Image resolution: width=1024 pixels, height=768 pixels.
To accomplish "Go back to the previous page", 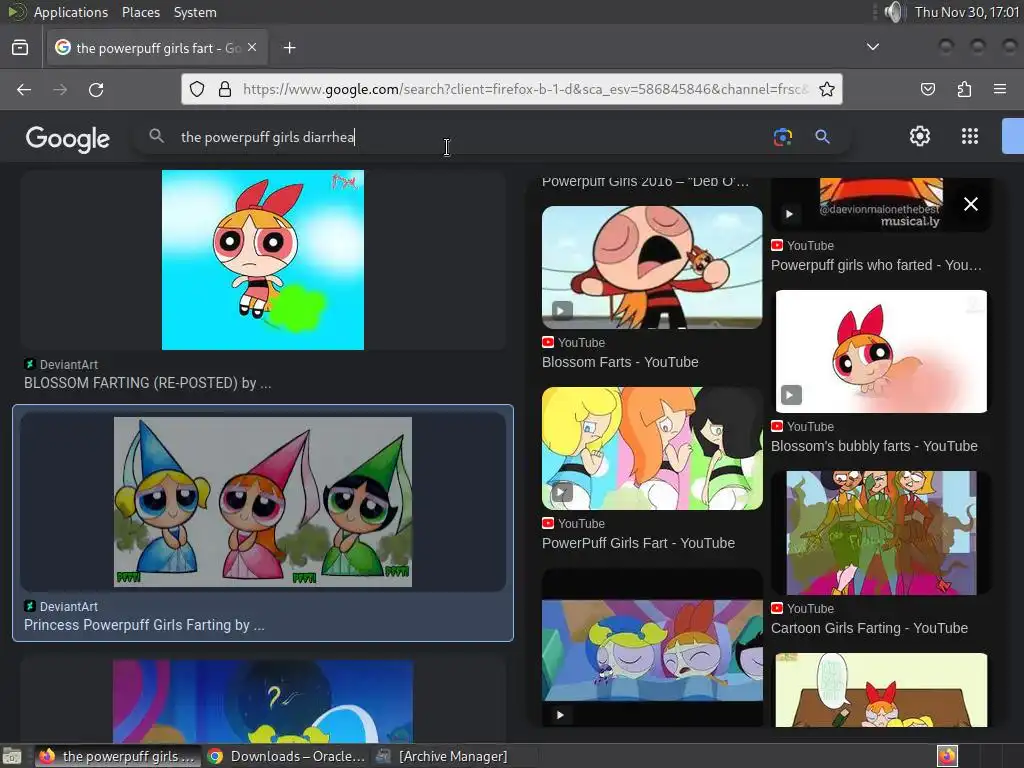I will (24, 89).
